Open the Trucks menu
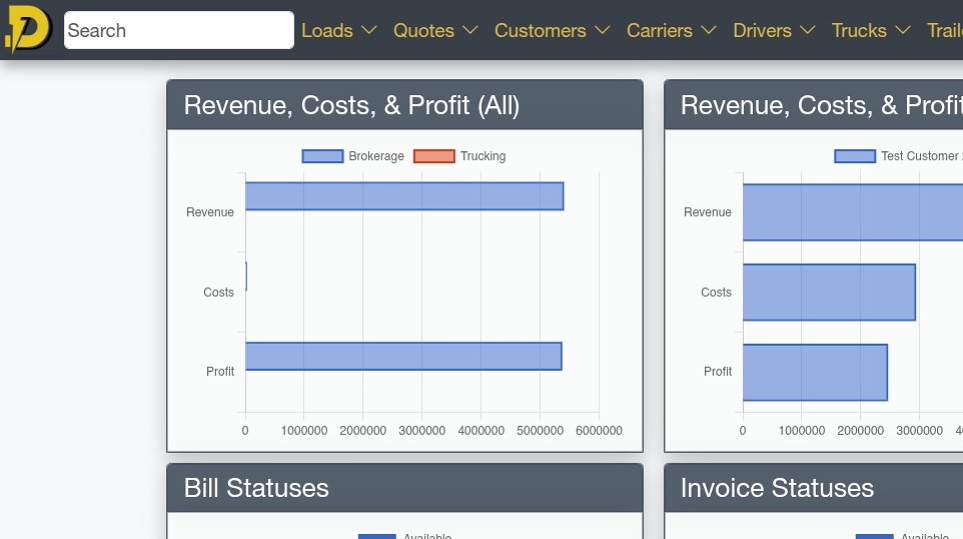The width and height of the screenshot is (963, 539). (870, 30)
